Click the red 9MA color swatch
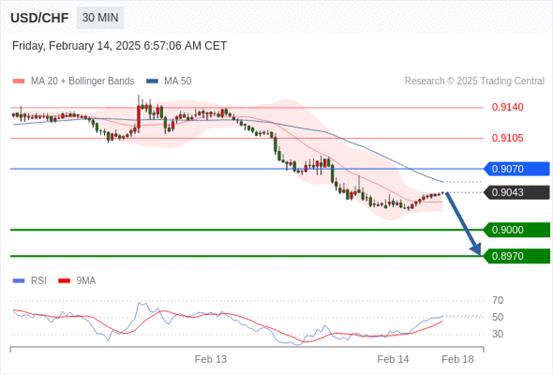The height and width of the screenshot is (375, 553). 64,281
